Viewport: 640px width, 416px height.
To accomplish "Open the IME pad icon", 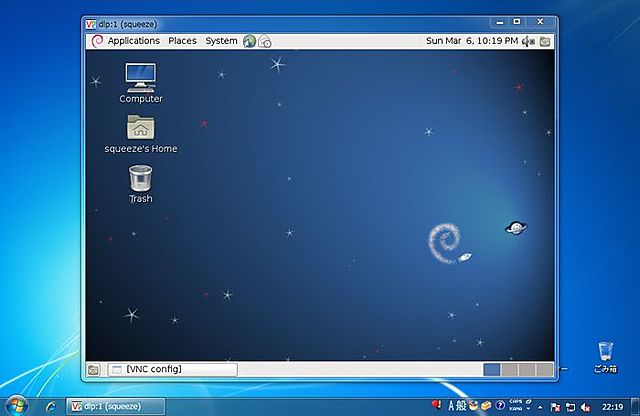I will click(x=473, y=405).
